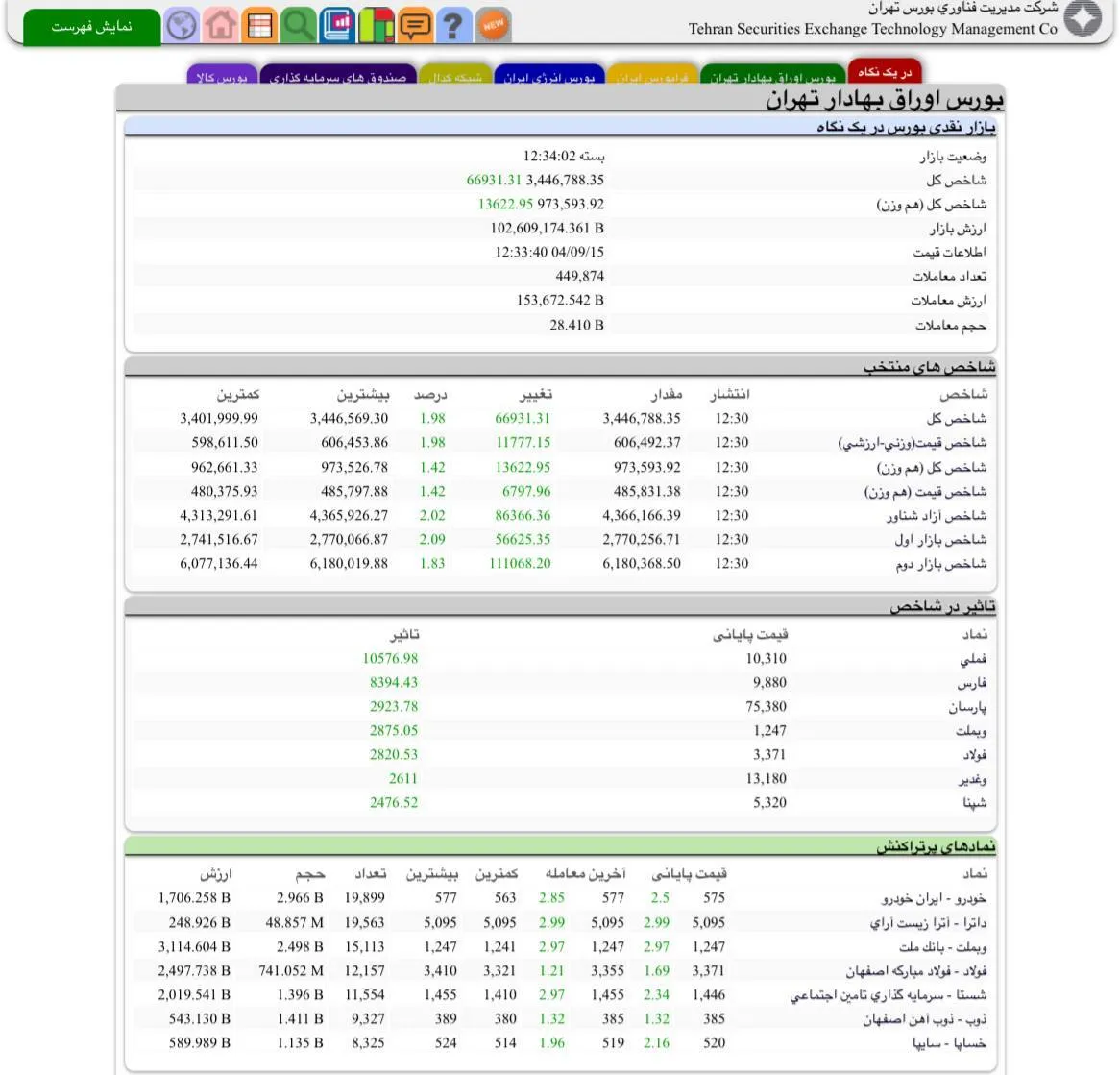Click the پارسان symbol link

click(967, 707)
